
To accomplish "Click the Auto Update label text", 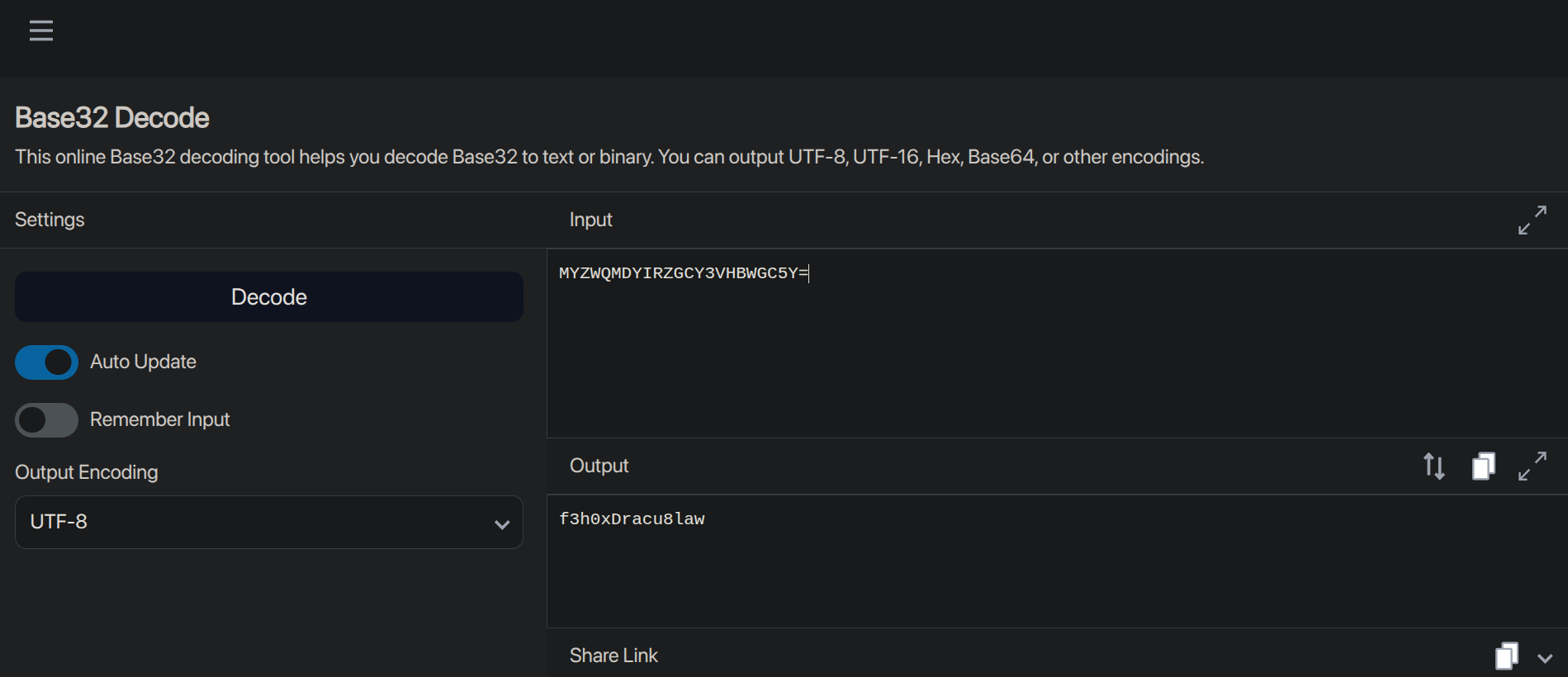I will click(x=143, y=362).
